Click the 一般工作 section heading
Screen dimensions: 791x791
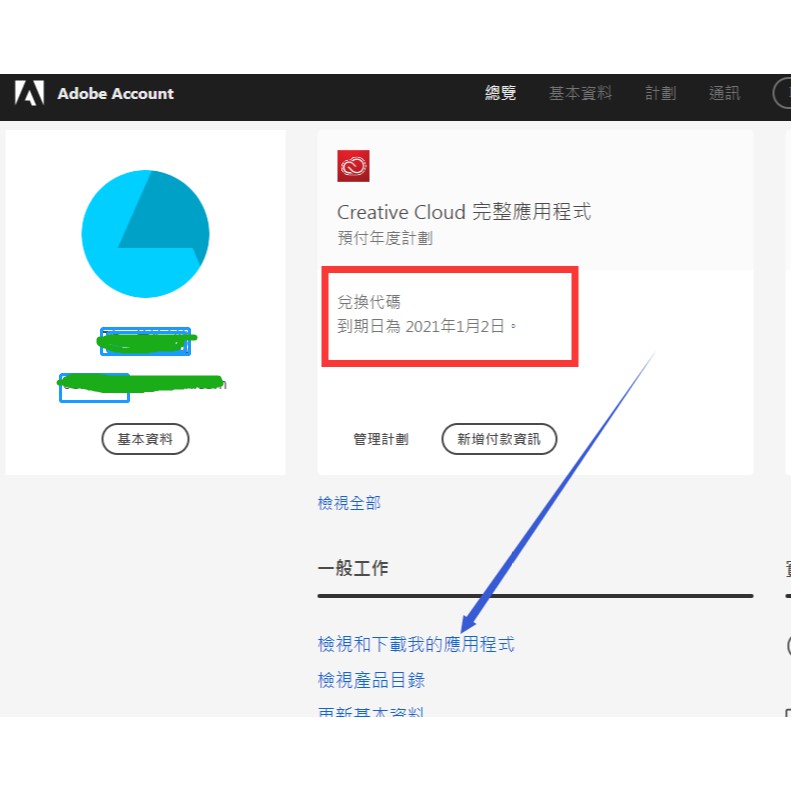point(353,569)
